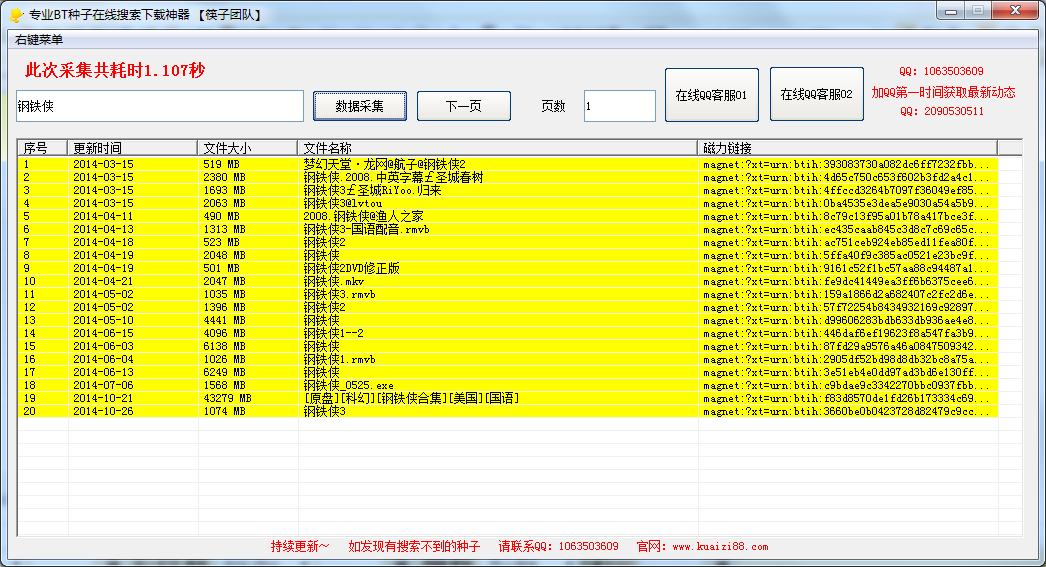This screenshot has height=567, width=1046.
Task: Click the 页数 page number field
Action: pyautogui.click(x=620, y=106)
